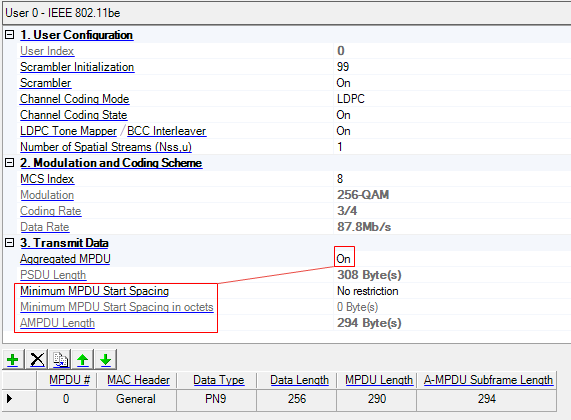
Task: Collapse the Modulation and Coding Scheme section
Action: click(x=10, y=163)
